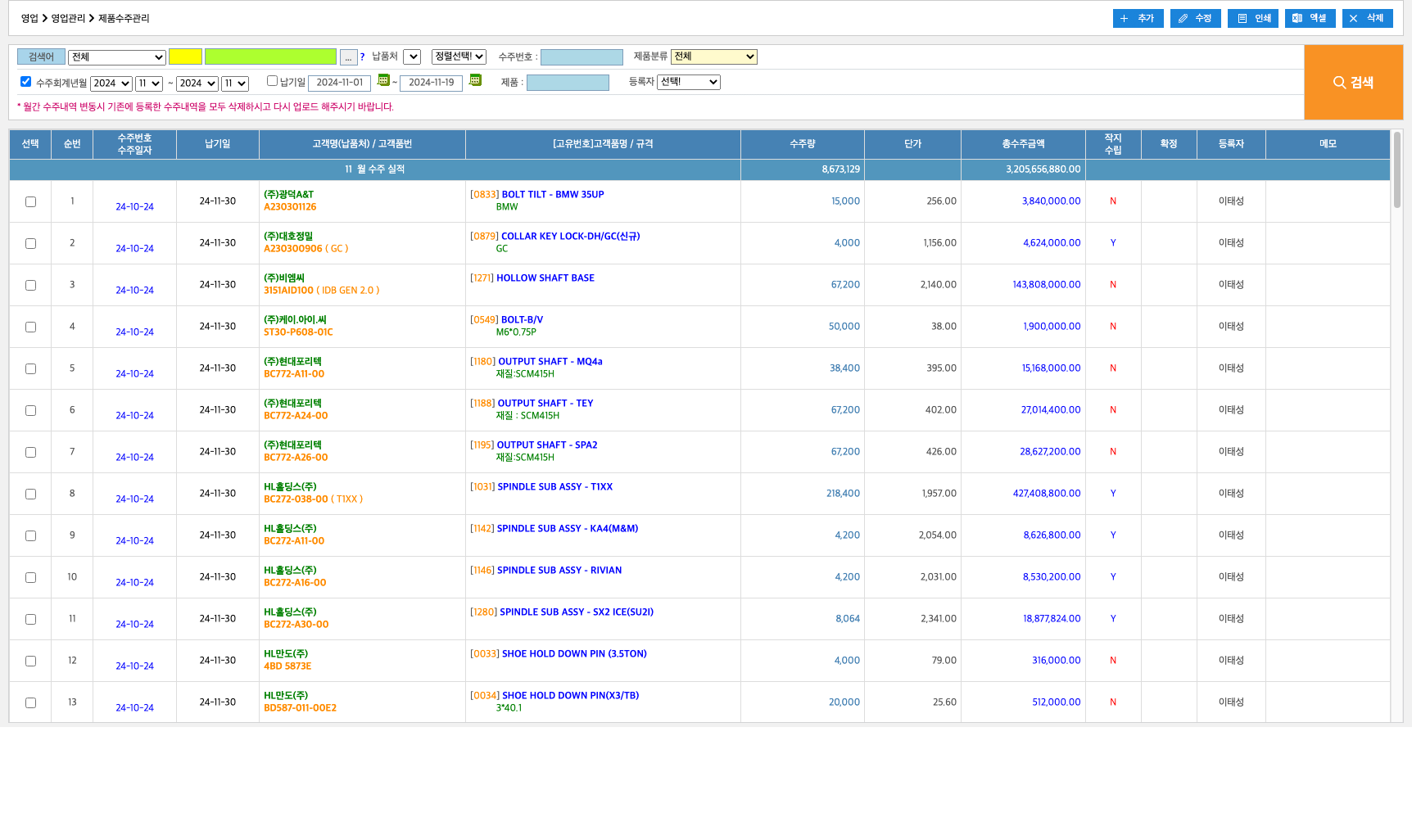The image size is (1412, 840).
Task: Click the 총수주금액 column header
Action: [x=1023, y=144]
